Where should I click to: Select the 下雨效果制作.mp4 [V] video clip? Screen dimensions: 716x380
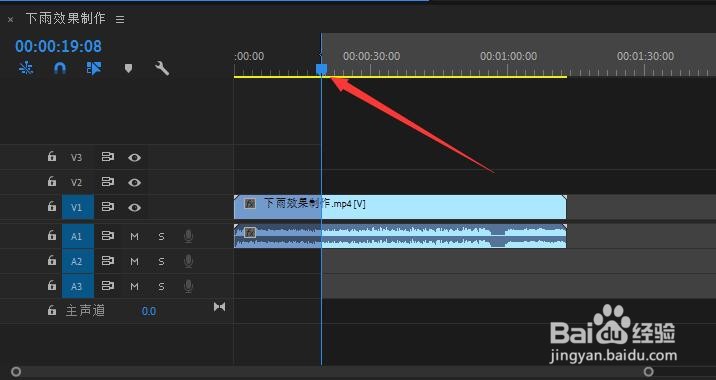pos(400,207)
